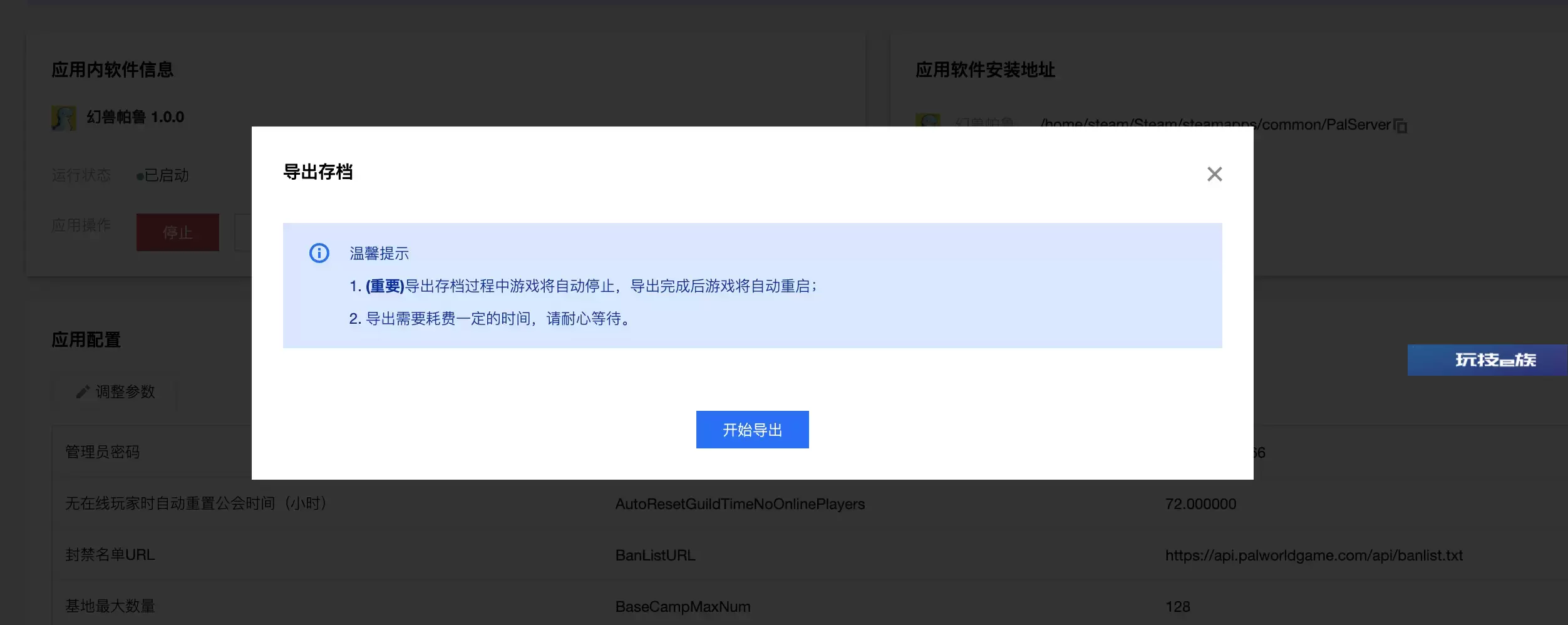Click the BanListURL parameter name

click(x=655, y=555)
